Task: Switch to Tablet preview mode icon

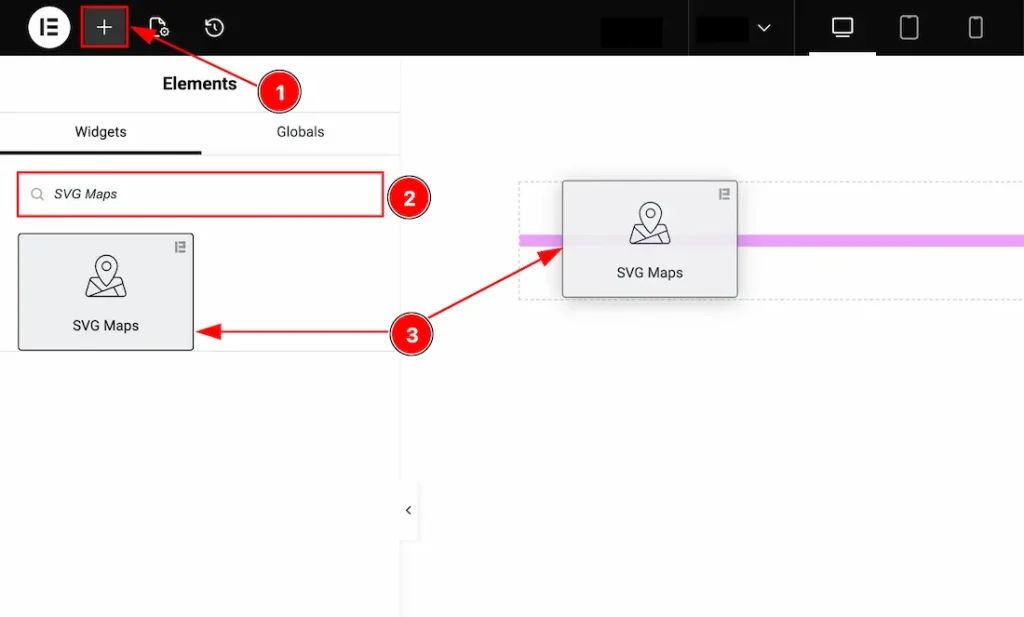Action: 908,28
